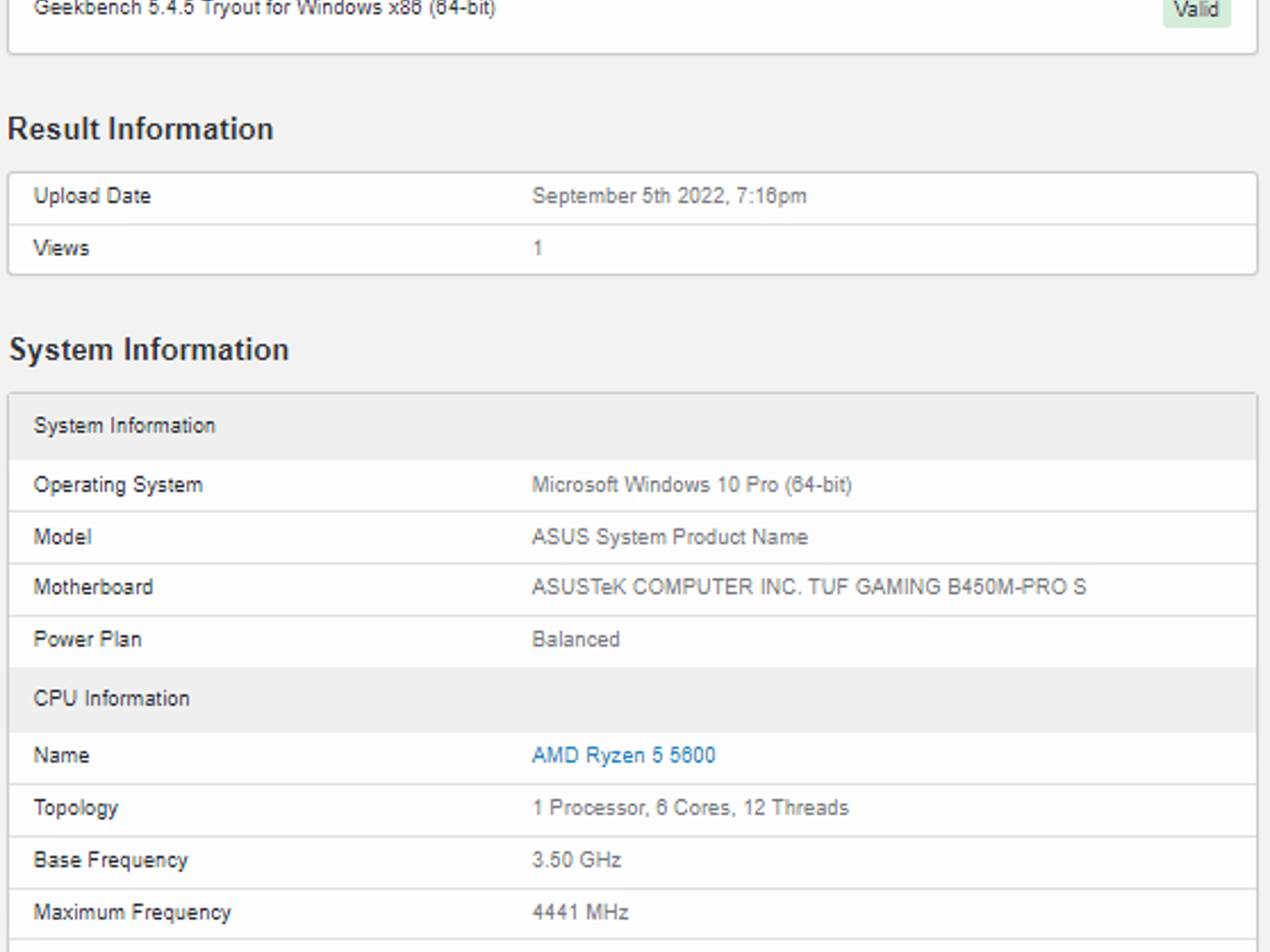Click the Motherboard row label
This screenshot has height=952, width=1270.
pos(93,587)
